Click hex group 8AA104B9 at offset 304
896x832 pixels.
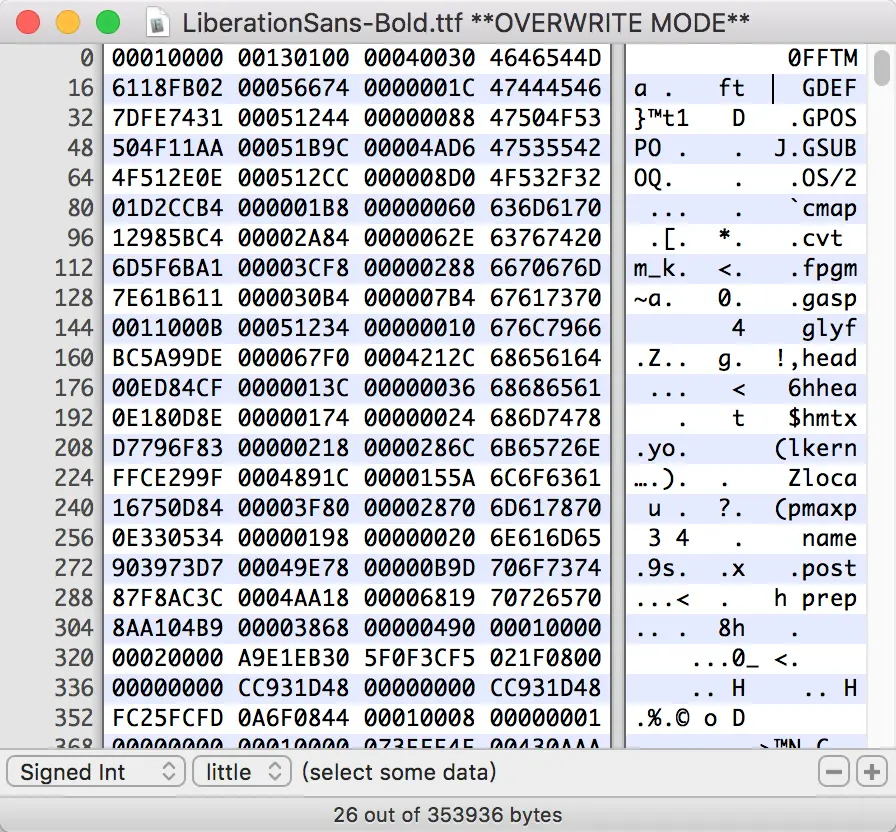[x=167, y=628]
